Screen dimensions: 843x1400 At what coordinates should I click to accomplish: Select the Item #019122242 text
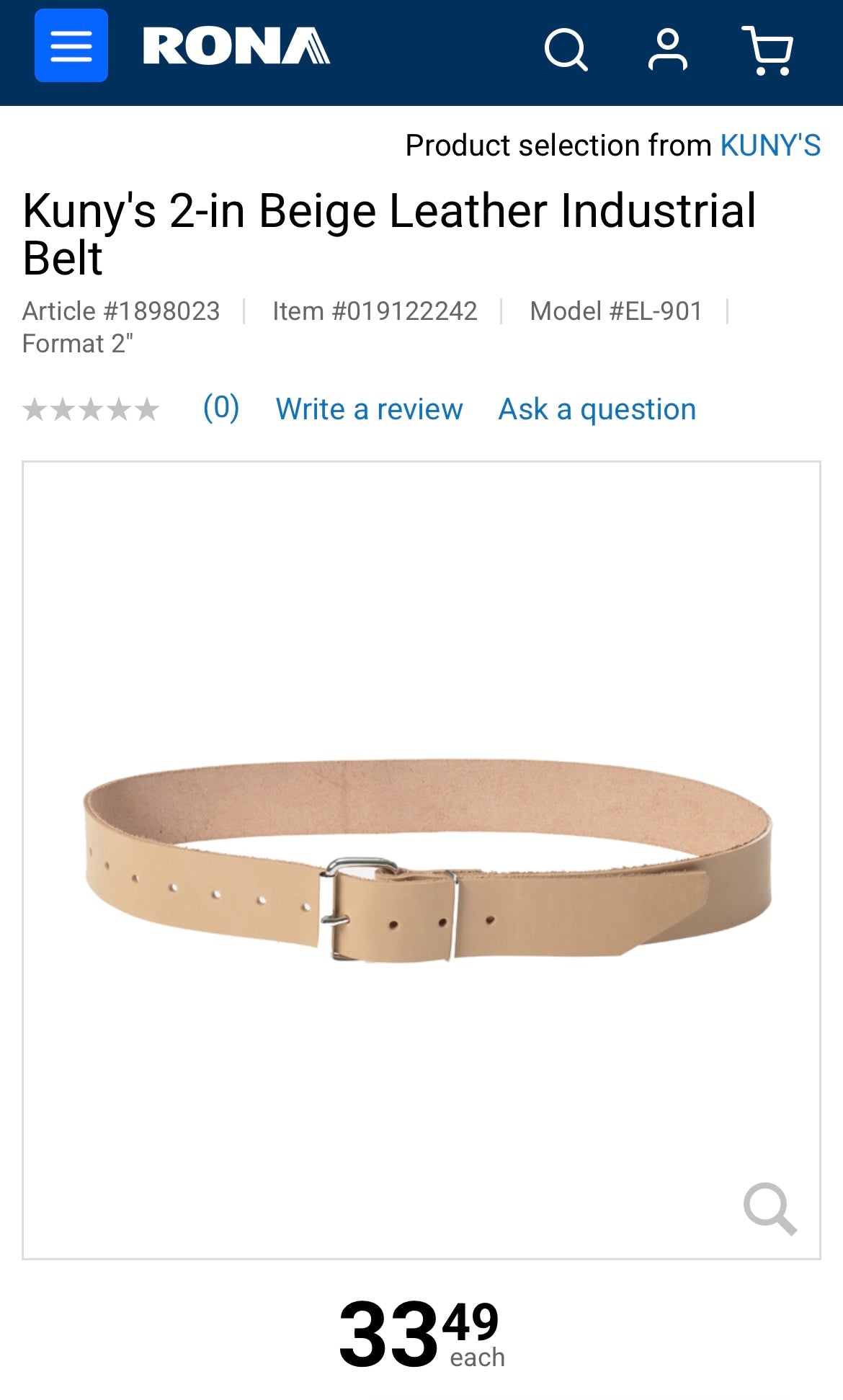375,311
